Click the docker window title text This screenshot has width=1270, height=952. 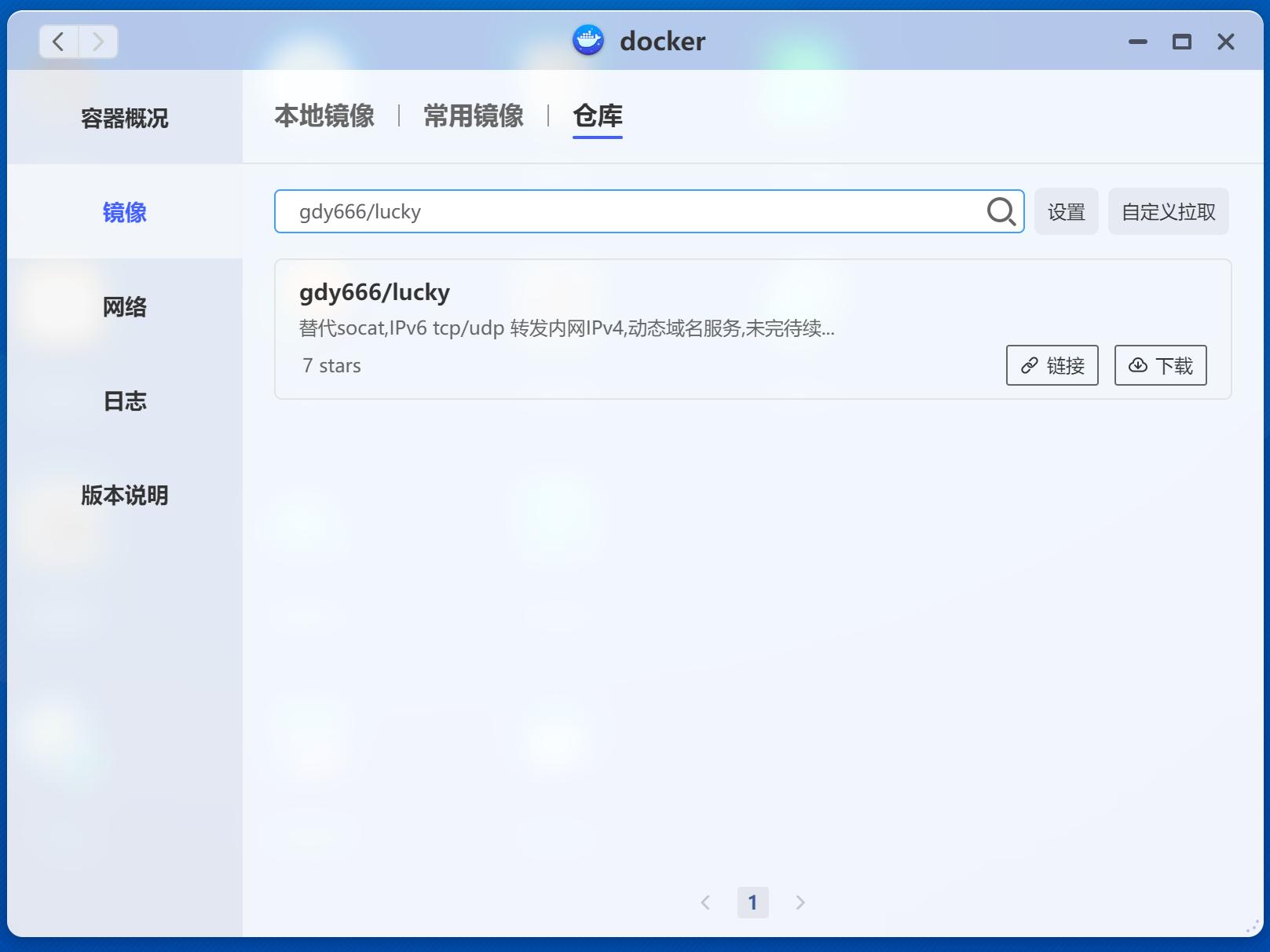(x=662, y=41)
